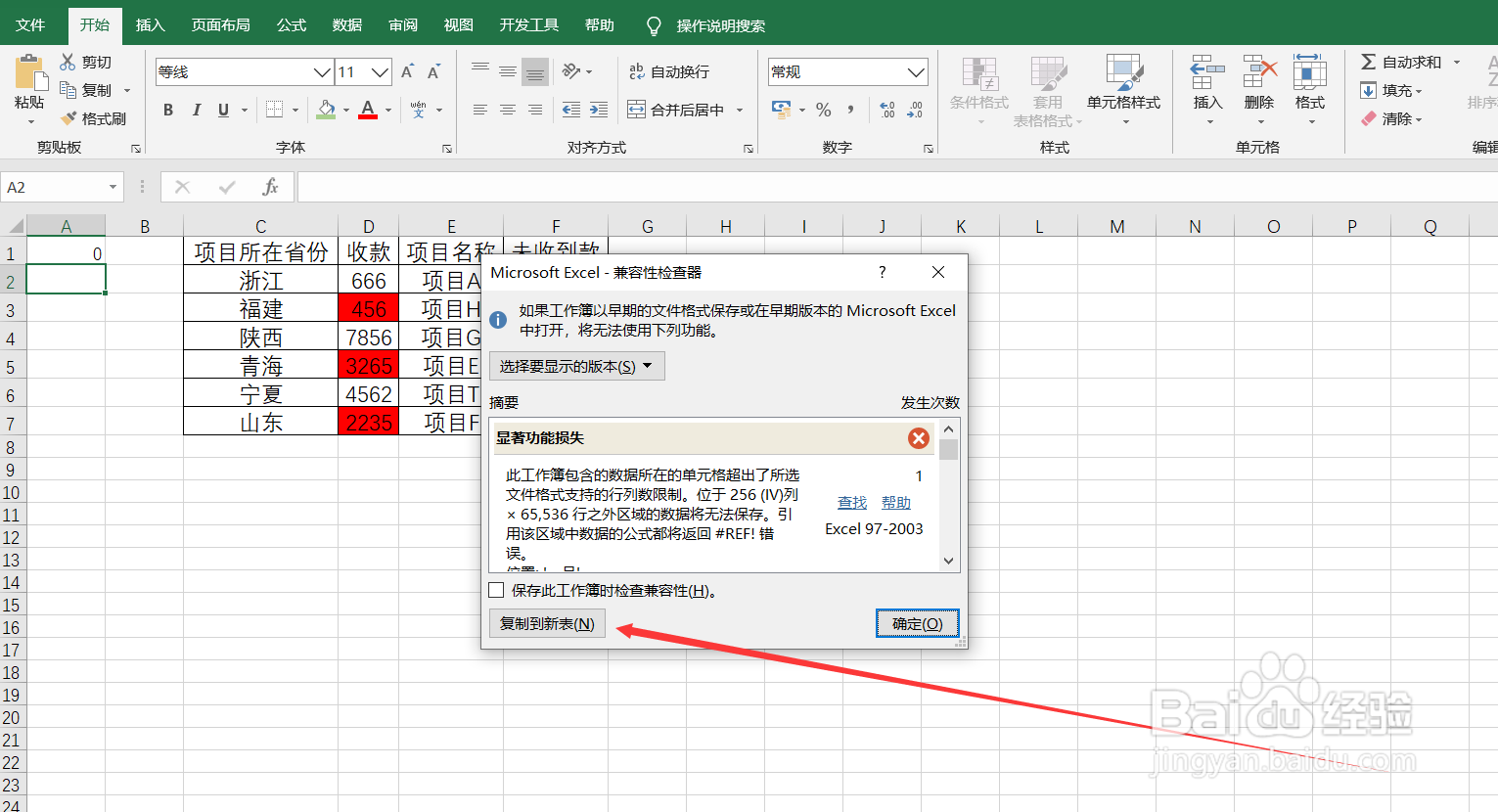Switch to the 插入 (Insert) tab
Image resolution: width=1498 pixels, height=812 pixels.
[x=150, y=24]
